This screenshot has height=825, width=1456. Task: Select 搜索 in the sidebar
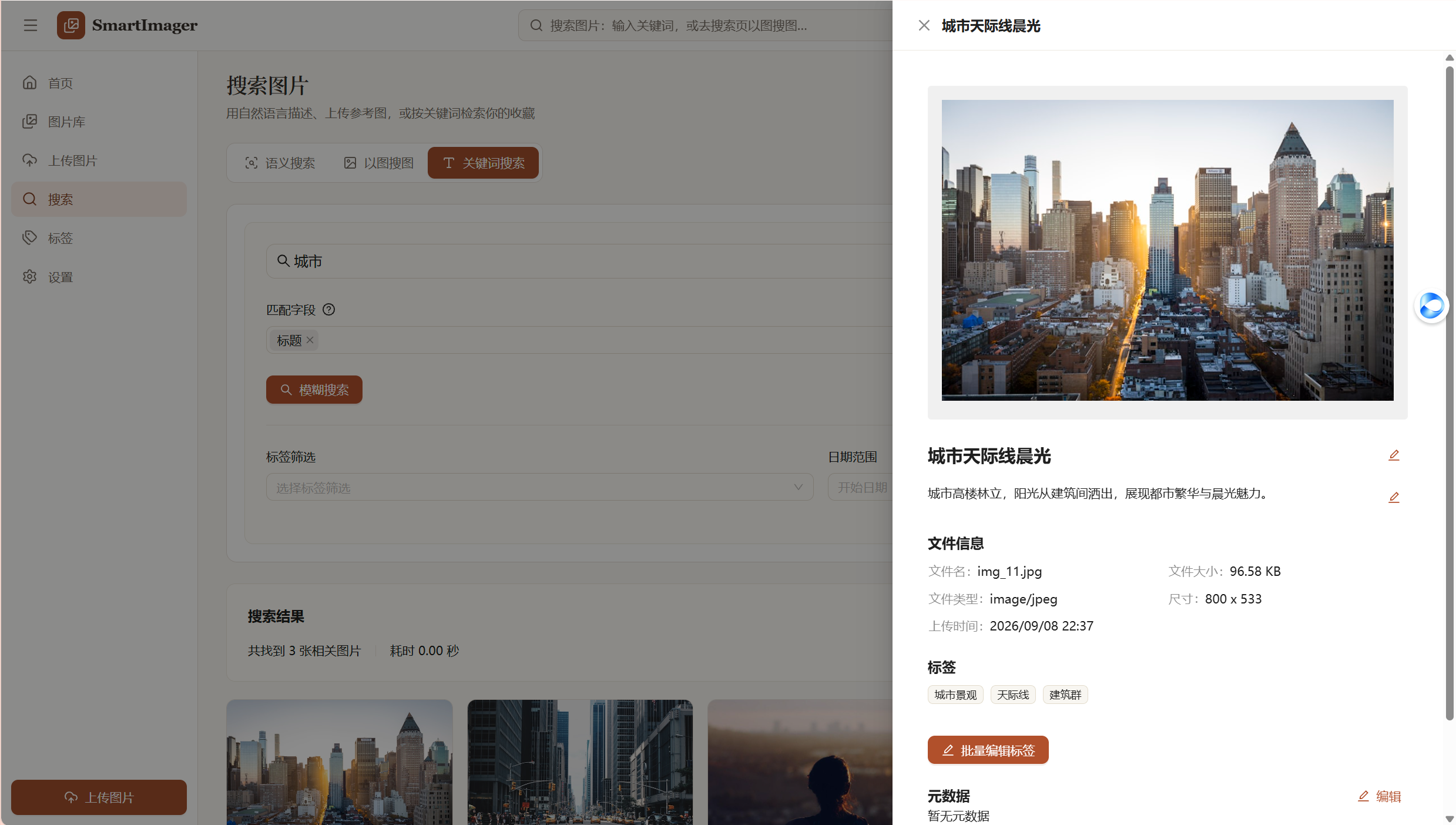tap(99, 199)
